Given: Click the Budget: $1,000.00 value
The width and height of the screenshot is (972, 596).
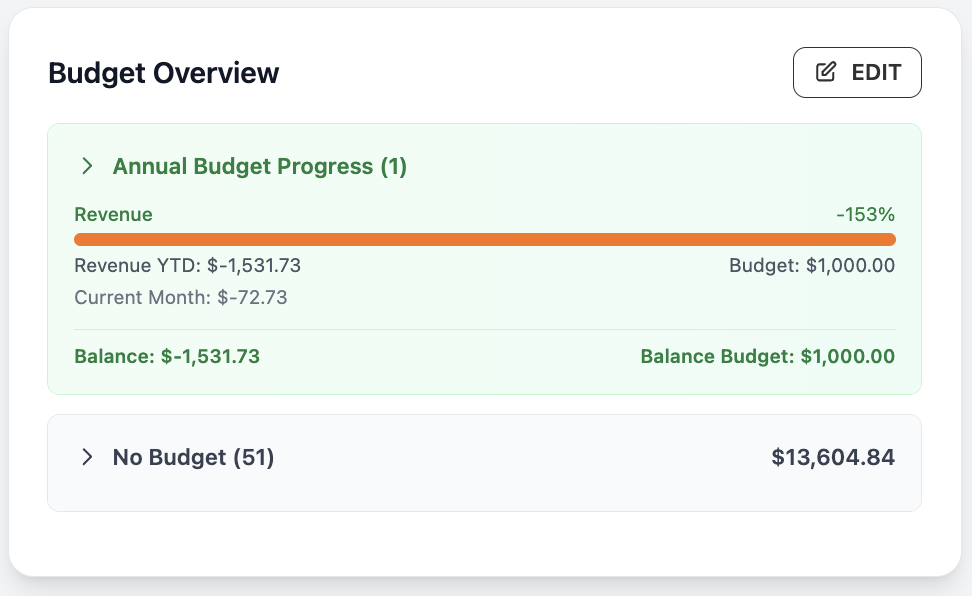Looking at the screenshot, I should point(811,266).
